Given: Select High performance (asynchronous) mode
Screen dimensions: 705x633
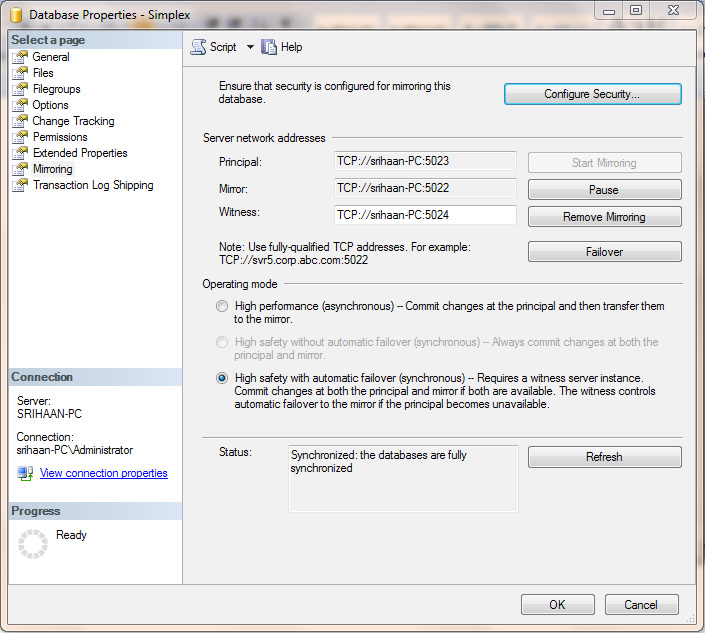Looking at the screenshot, I should (x=222, y=306).
